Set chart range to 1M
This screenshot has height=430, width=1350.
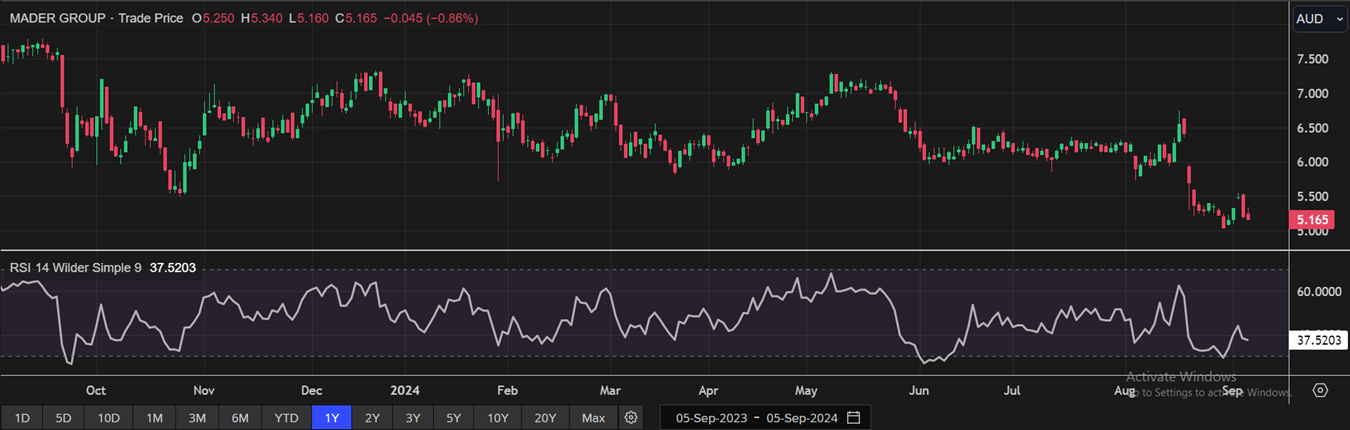click(154, 417)
